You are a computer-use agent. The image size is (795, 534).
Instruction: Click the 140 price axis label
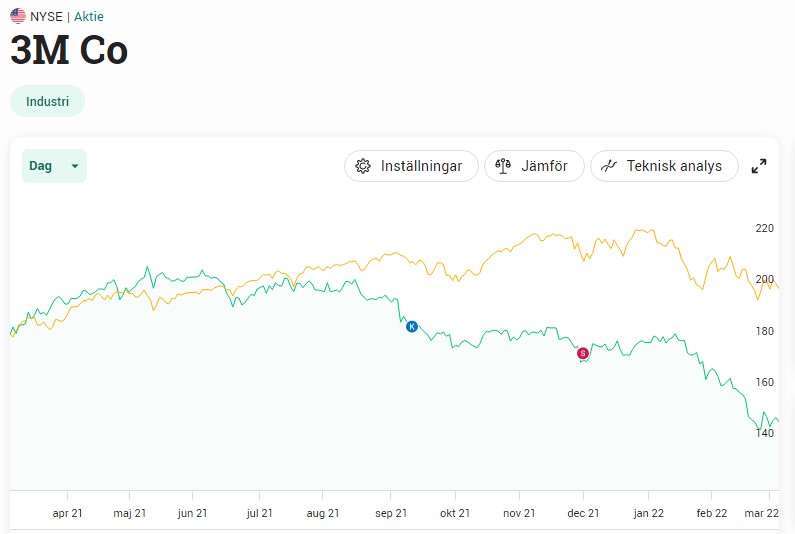point(765,433)
